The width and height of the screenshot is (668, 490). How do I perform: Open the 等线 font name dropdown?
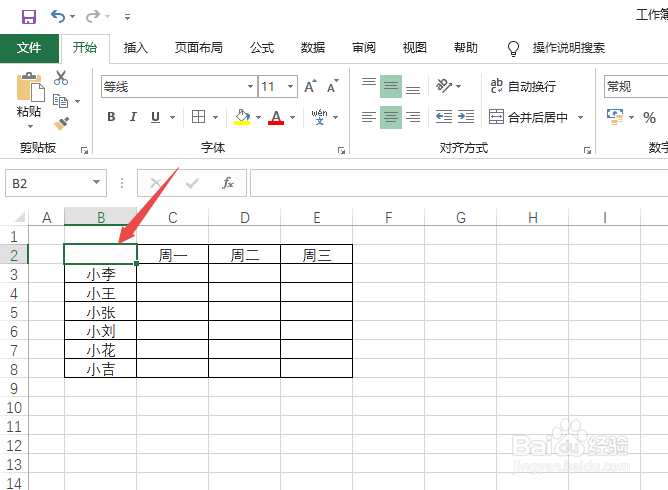pos(250,86)
